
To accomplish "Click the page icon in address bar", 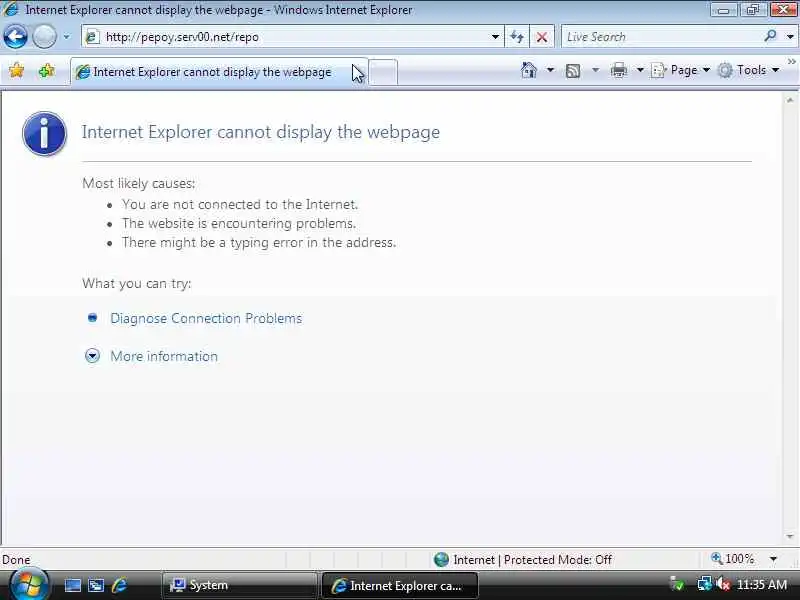I will point(92,37).
